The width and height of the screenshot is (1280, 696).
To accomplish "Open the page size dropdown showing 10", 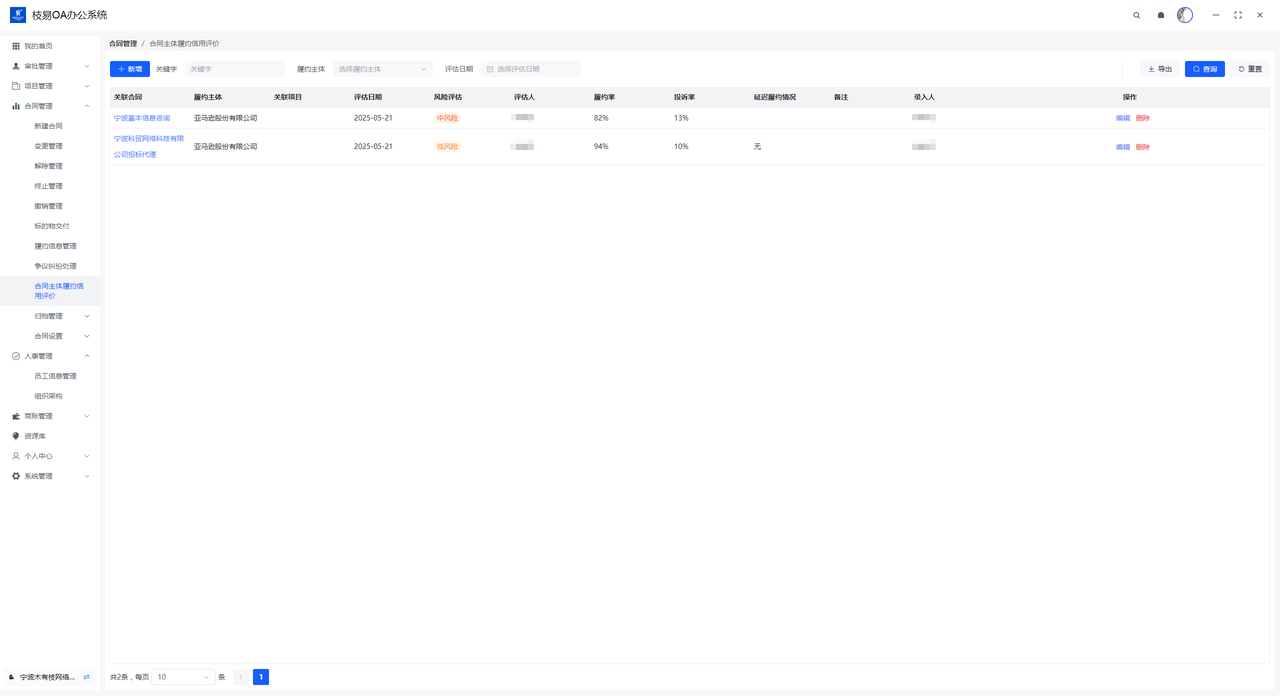I will pos(184,677).
